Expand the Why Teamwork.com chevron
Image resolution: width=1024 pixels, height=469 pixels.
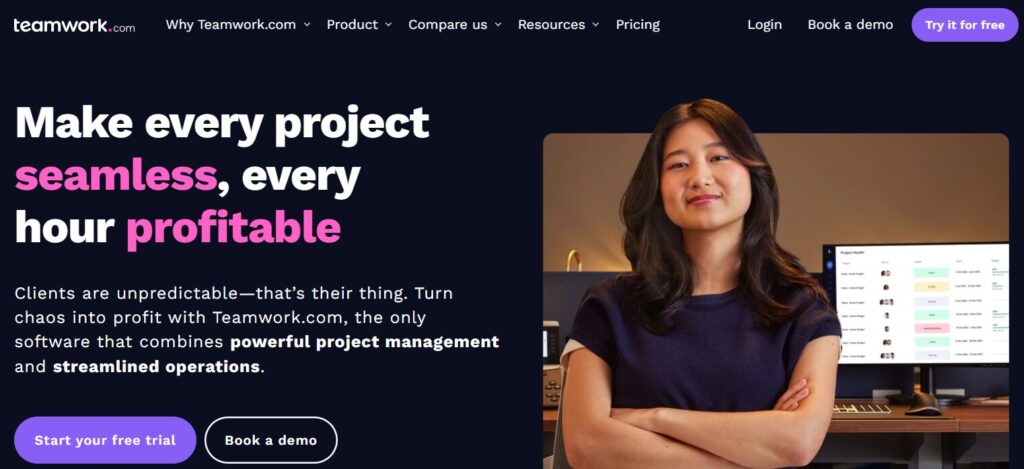click(x=307, y=25)
